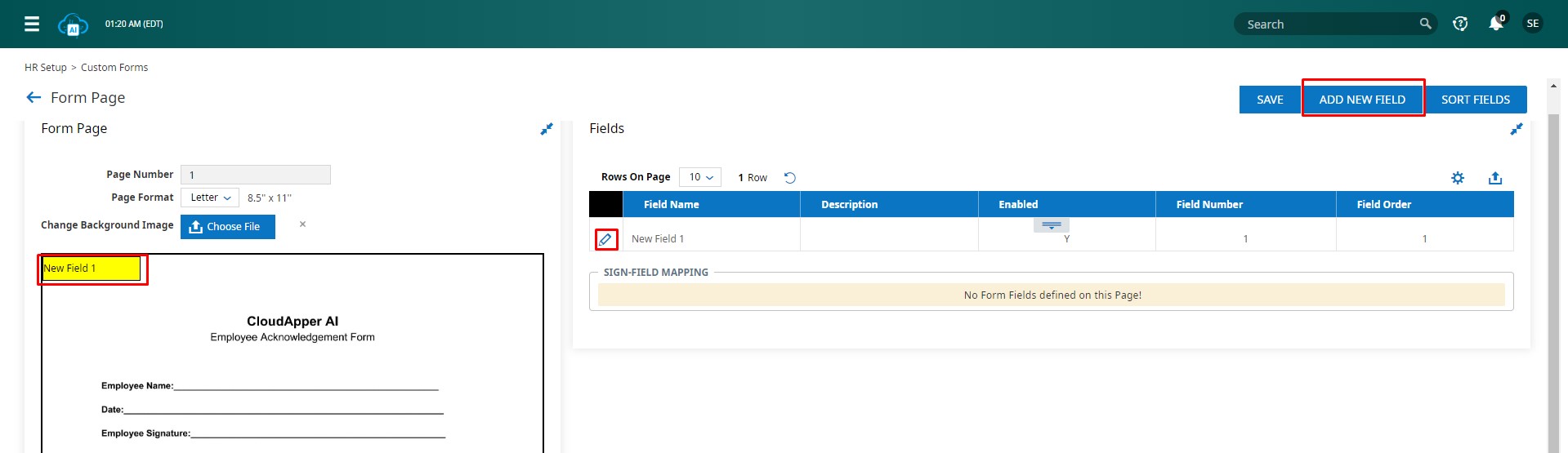This screenshot has width=1568, height=453.
Task: Go to HR Setup breadcrumb
Action: pyautogui.click(x=46, y=68)
